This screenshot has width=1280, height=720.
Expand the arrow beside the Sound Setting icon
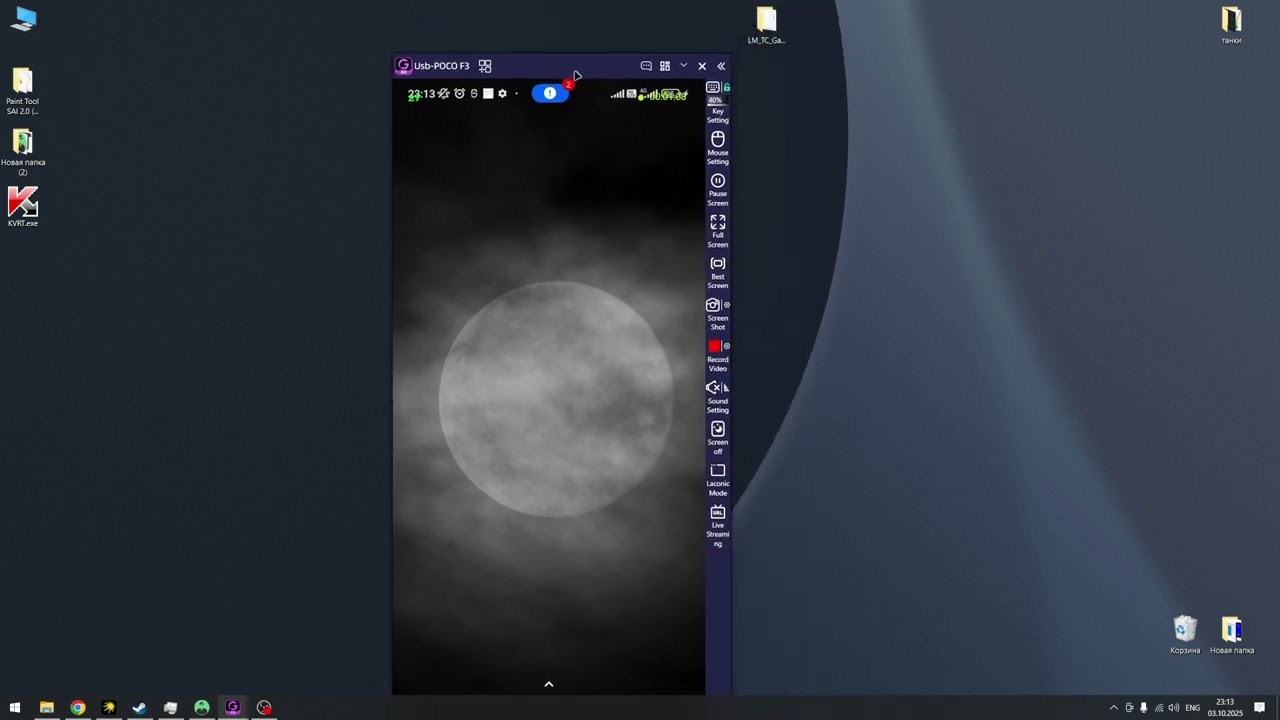(727, 387)
